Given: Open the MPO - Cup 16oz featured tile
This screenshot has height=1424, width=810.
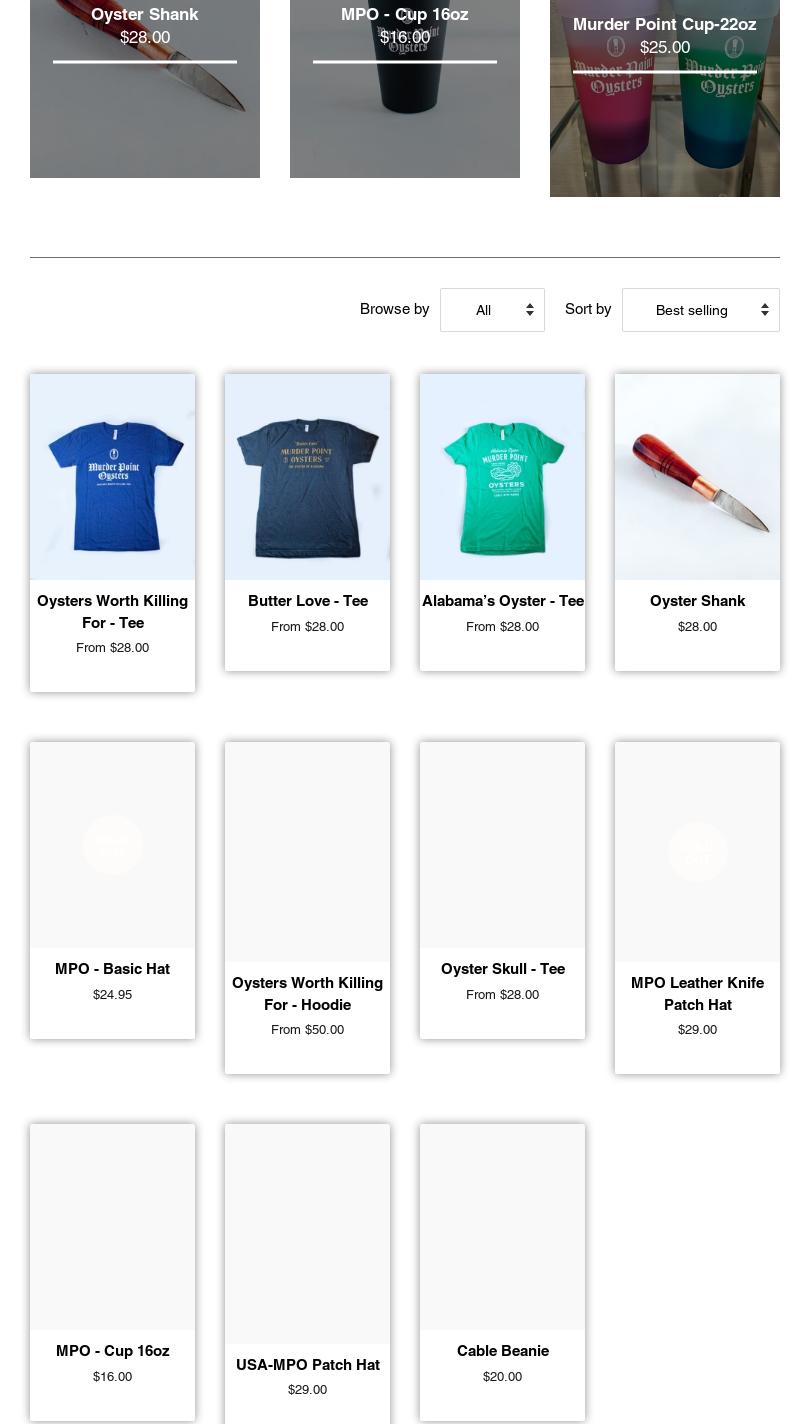Looking at the screenshot, I should [x=405, y=89].
